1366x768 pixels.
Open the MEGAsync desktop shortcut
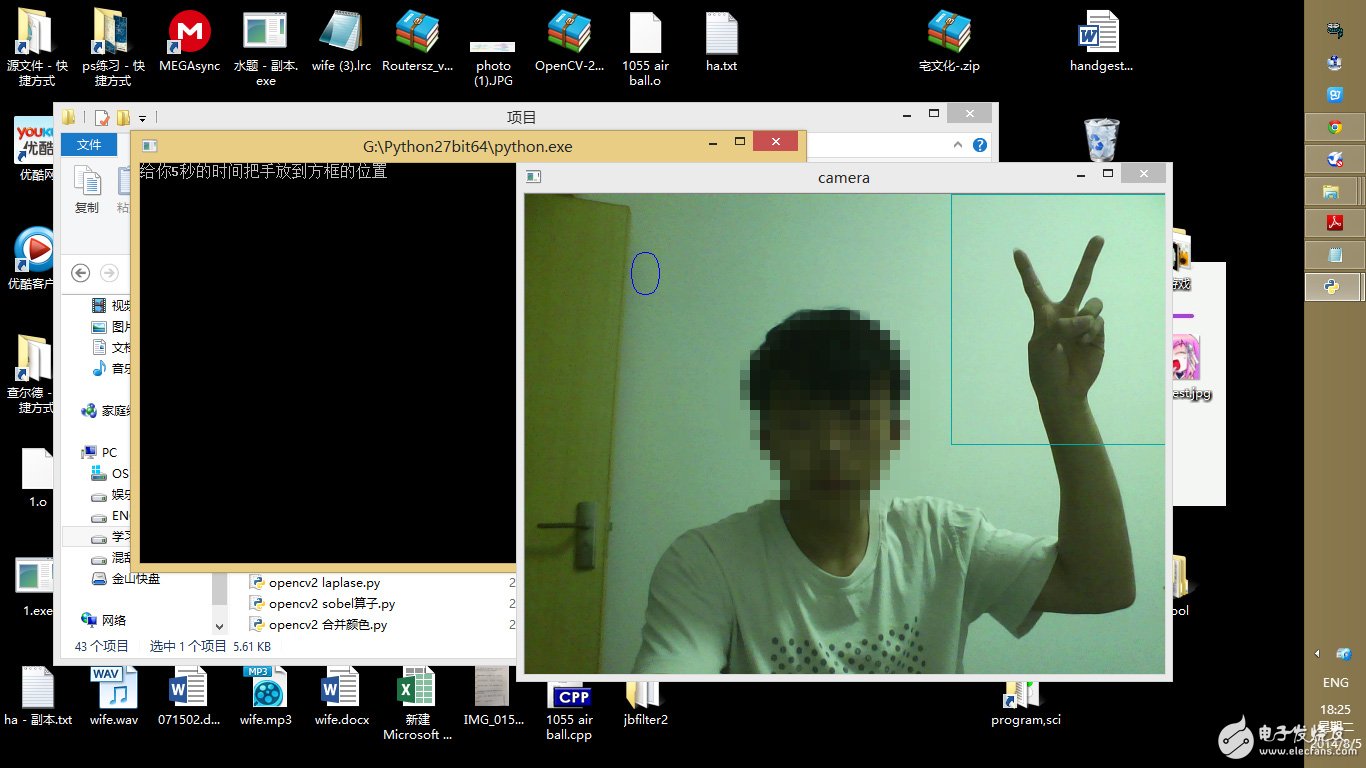[189, 35]
